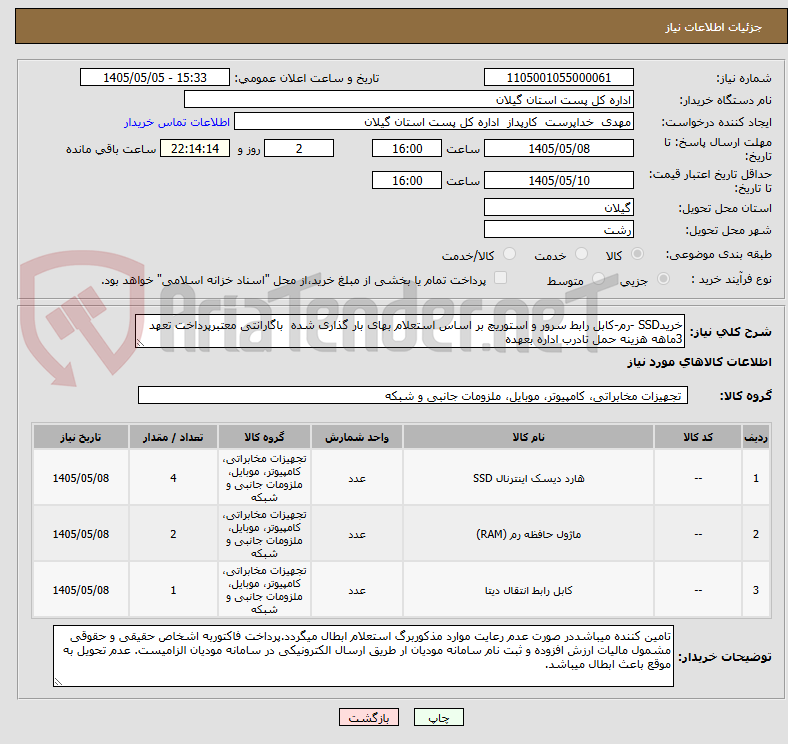The height and width of the screenshot is (744, 788).
Task: Click the delivery province field گیلان
Action: 558,207
